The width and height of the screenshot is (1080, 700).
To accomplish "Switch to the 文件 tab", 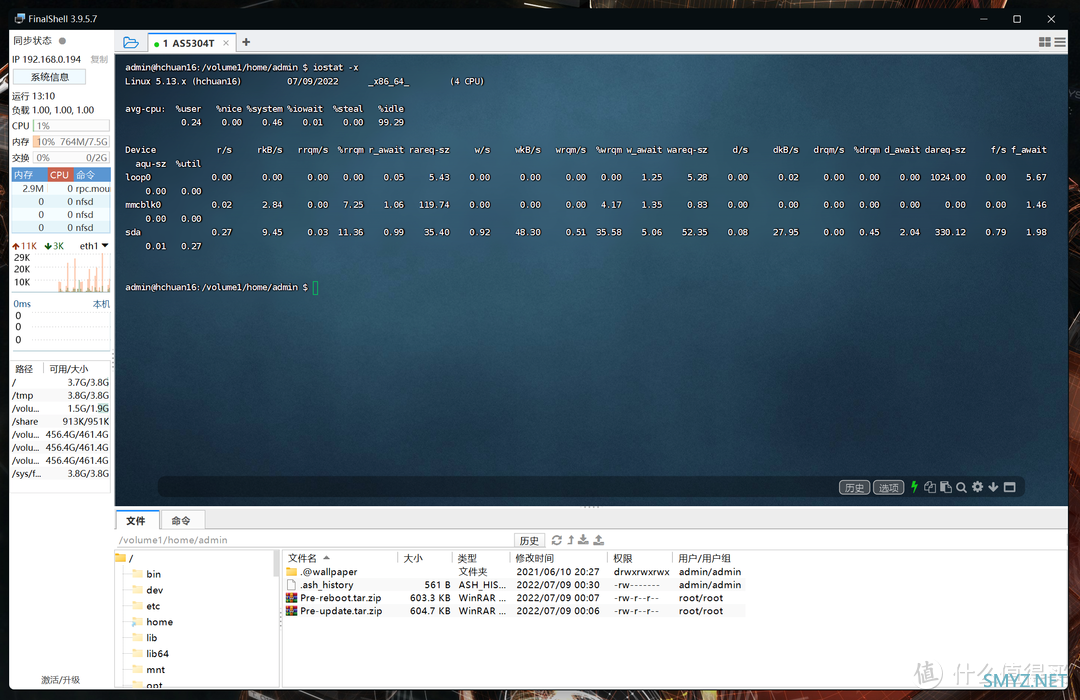I will coord(136,521).
